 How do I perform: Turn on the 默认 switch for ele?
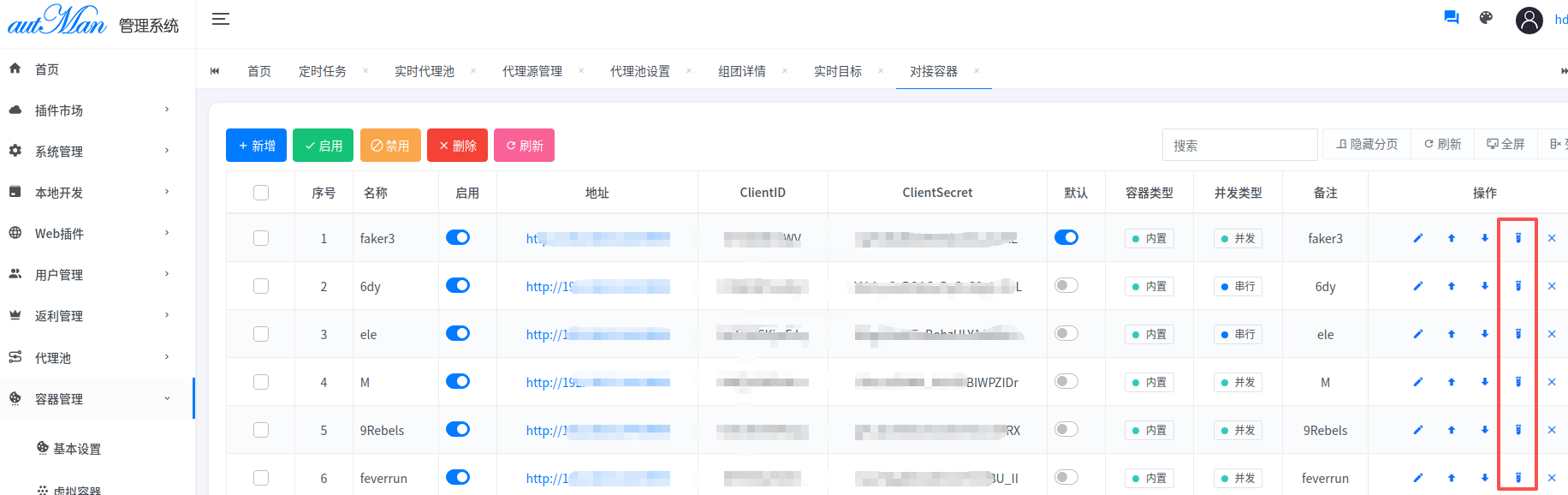1066,333
